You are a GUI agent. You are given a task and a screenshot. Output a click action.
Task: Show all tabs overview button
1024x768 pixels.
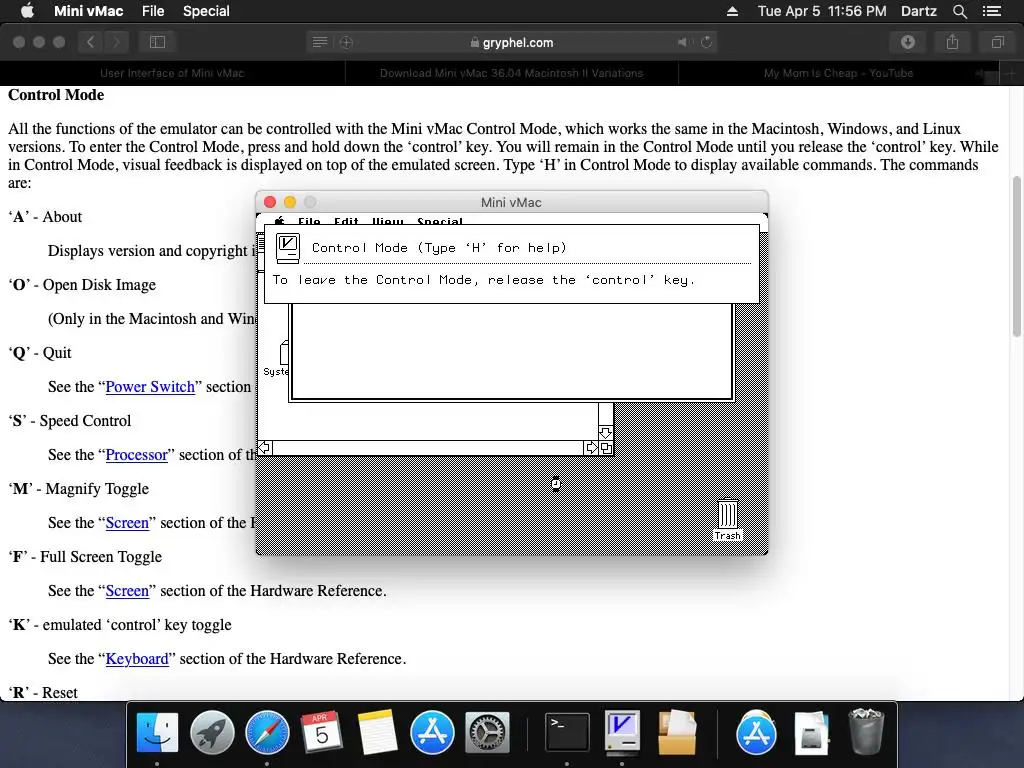coord(997,42)
